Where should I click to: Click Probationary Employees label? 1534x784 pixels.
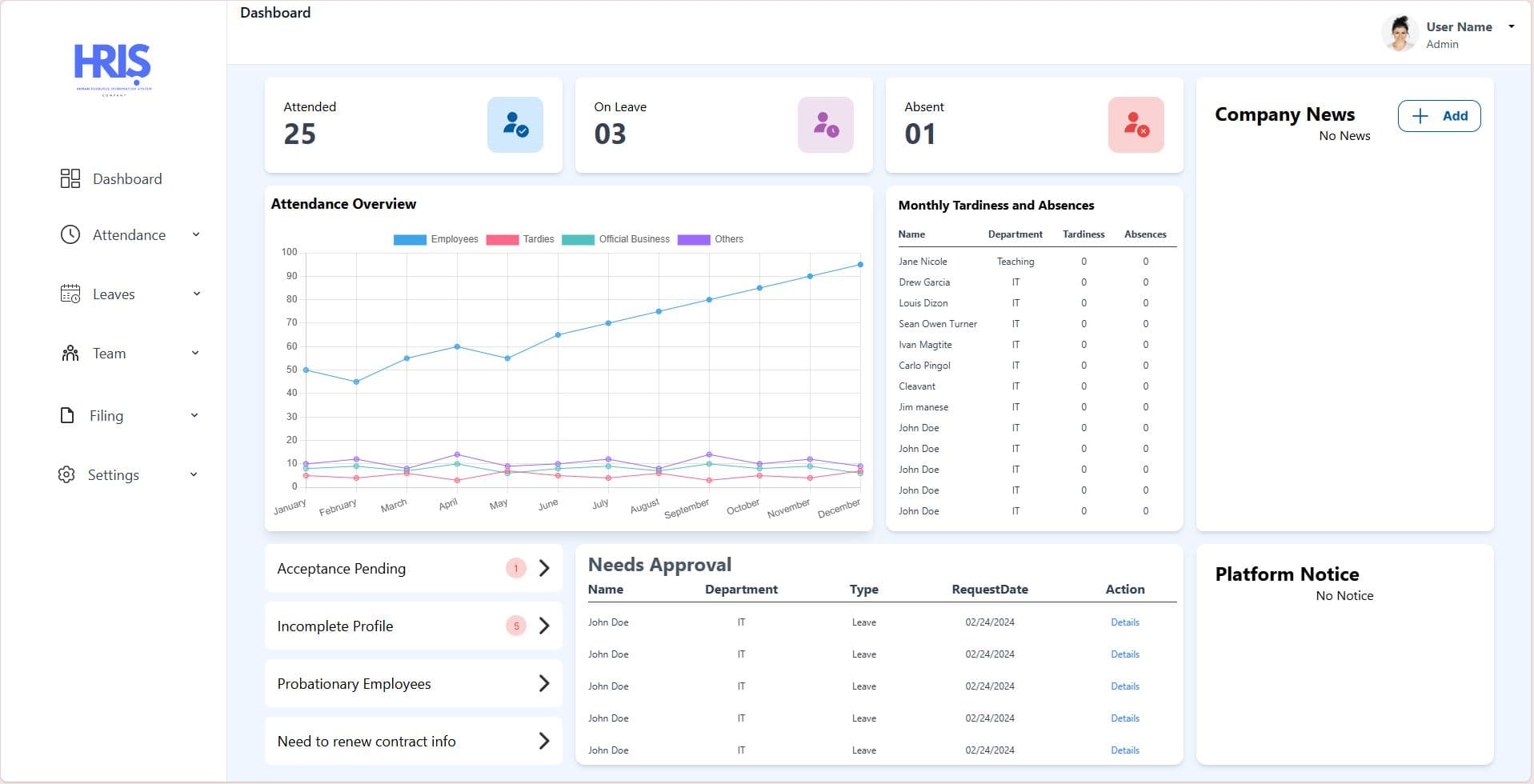(354, 684)
